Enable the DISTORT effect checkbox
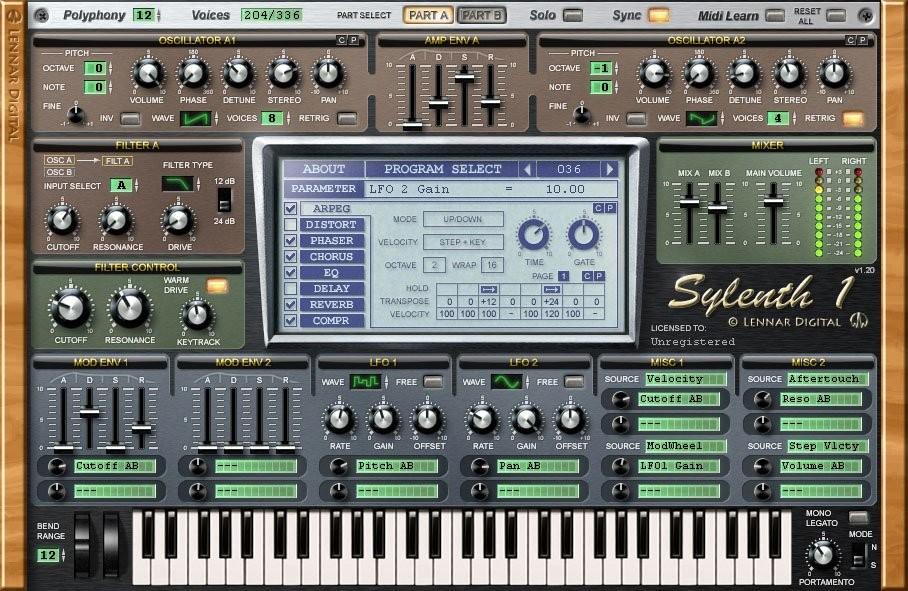Screen dimensions: 908x591 tap(290, 225)
